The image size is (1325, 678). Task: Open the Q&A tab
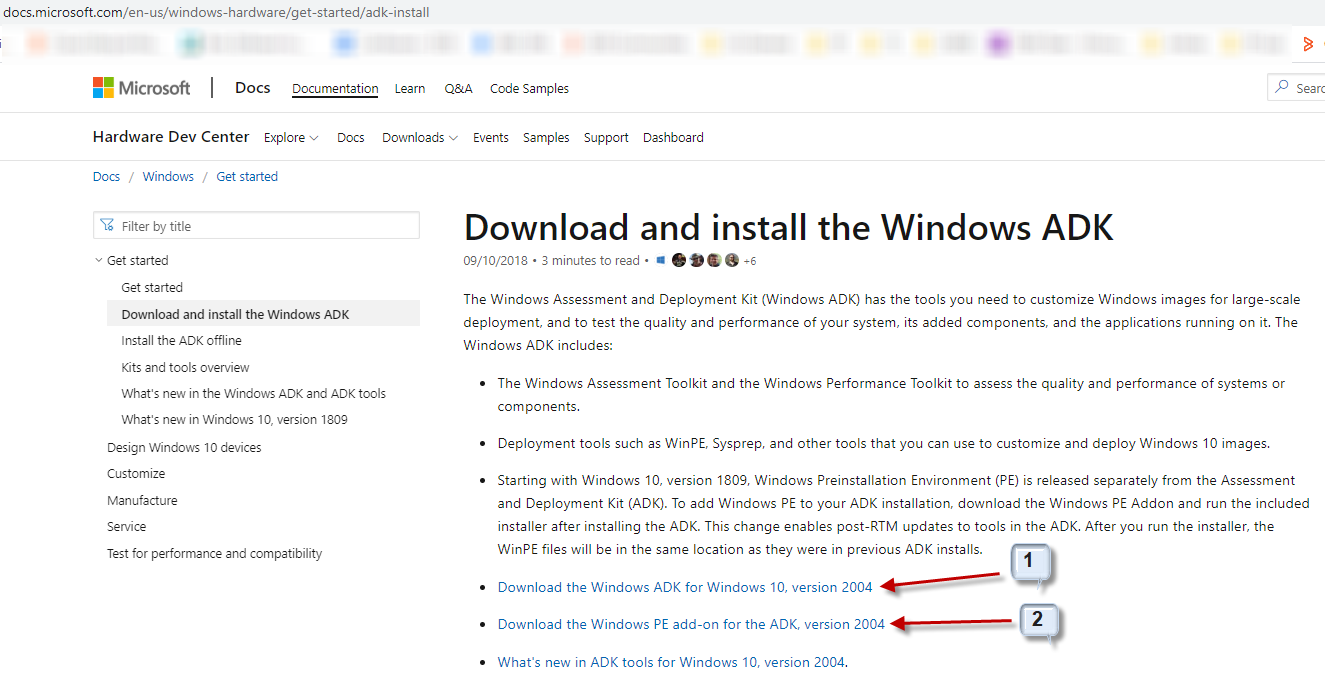tap(458, 89)
